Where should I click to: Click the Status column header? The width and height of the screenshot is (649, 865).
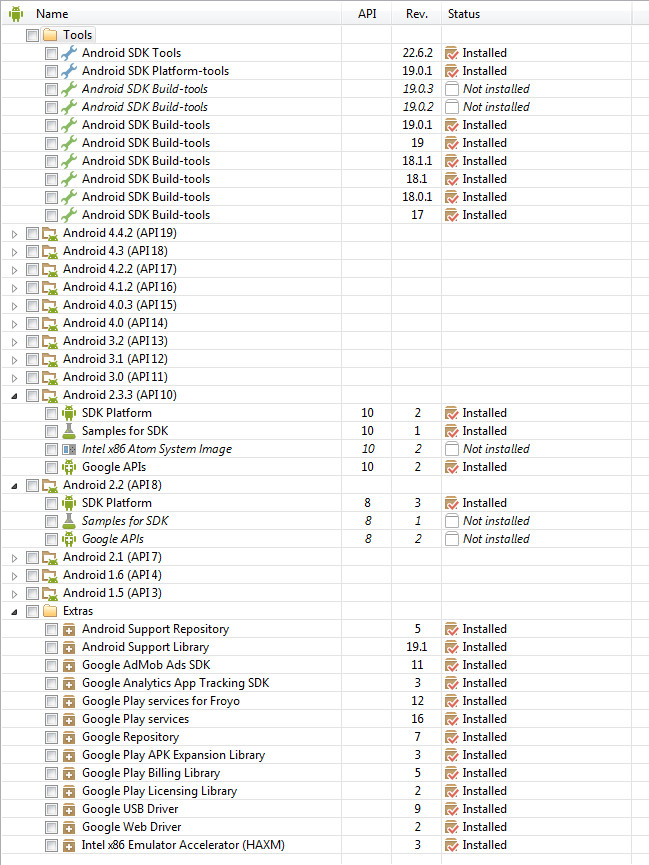click(x=463, y=14)
